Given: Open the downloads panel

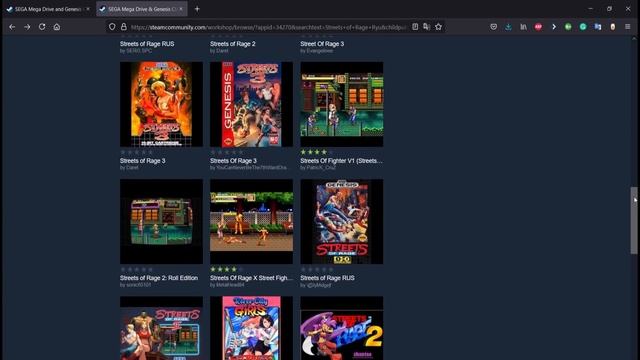Looking at the screenshot, I should 508,27.
